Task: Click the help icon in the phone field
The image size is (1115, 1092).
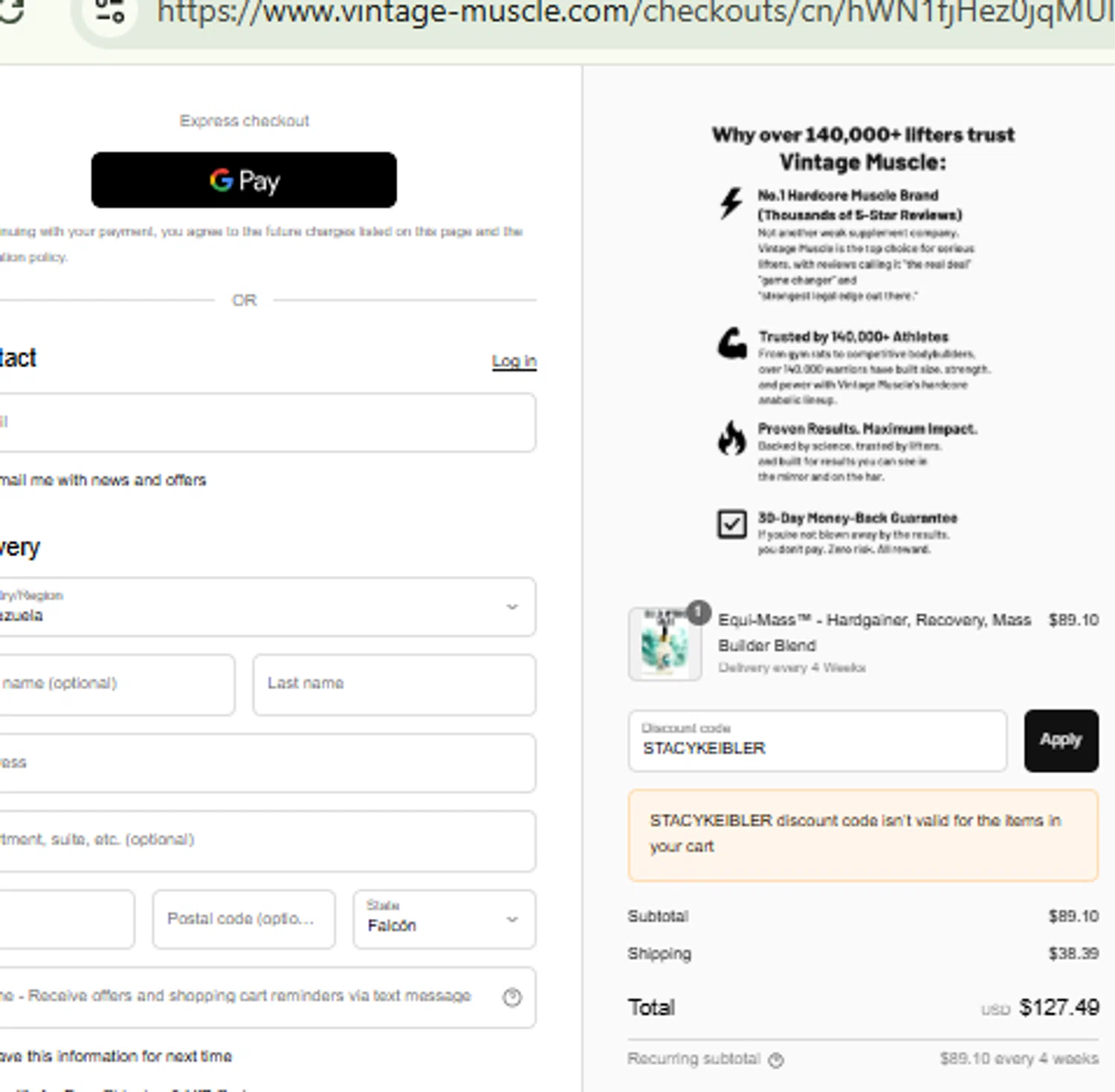Action: coord(512,997)
